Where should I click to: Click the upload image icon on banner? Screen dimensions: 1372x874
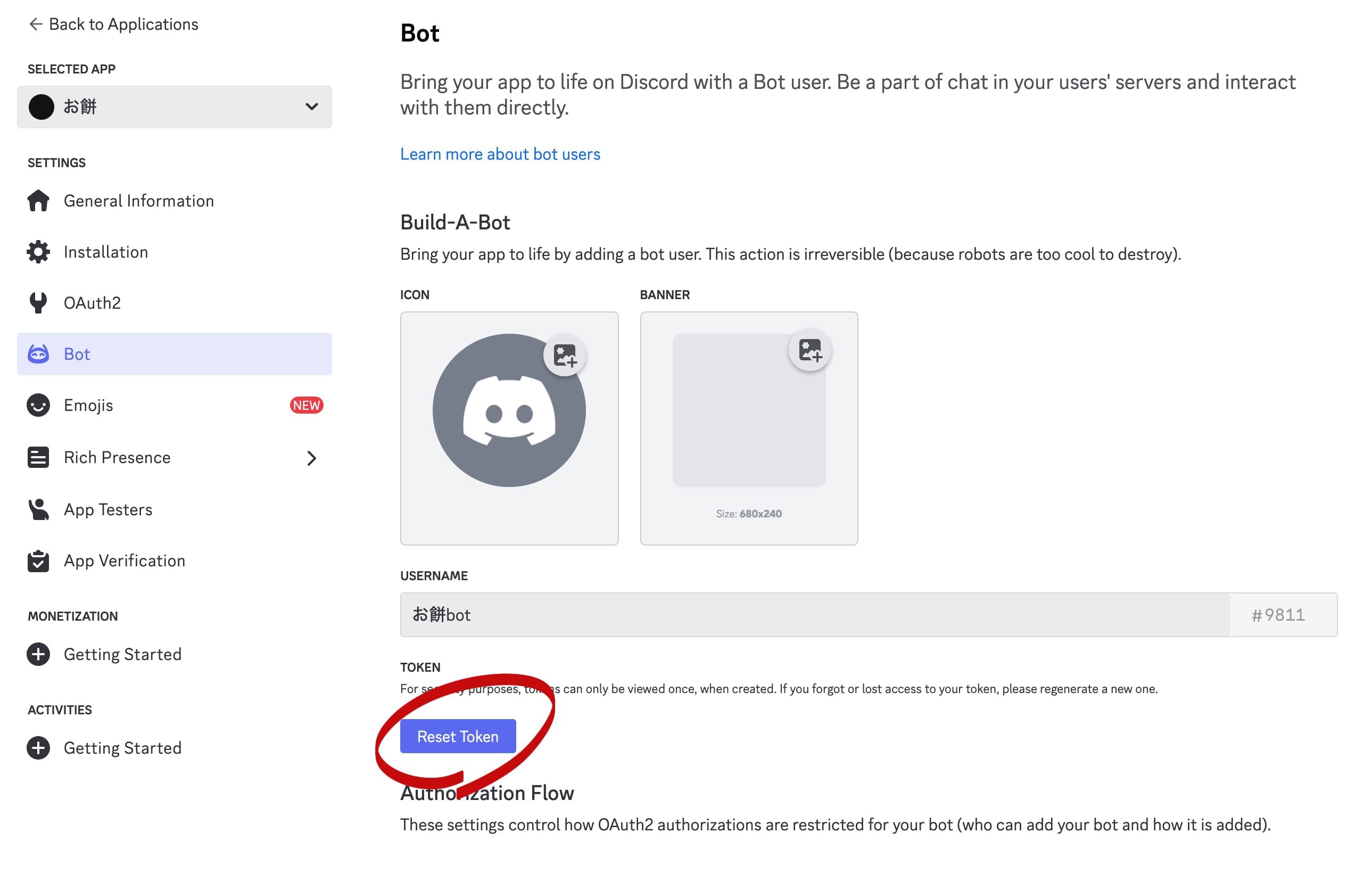[x=809, y=350]
